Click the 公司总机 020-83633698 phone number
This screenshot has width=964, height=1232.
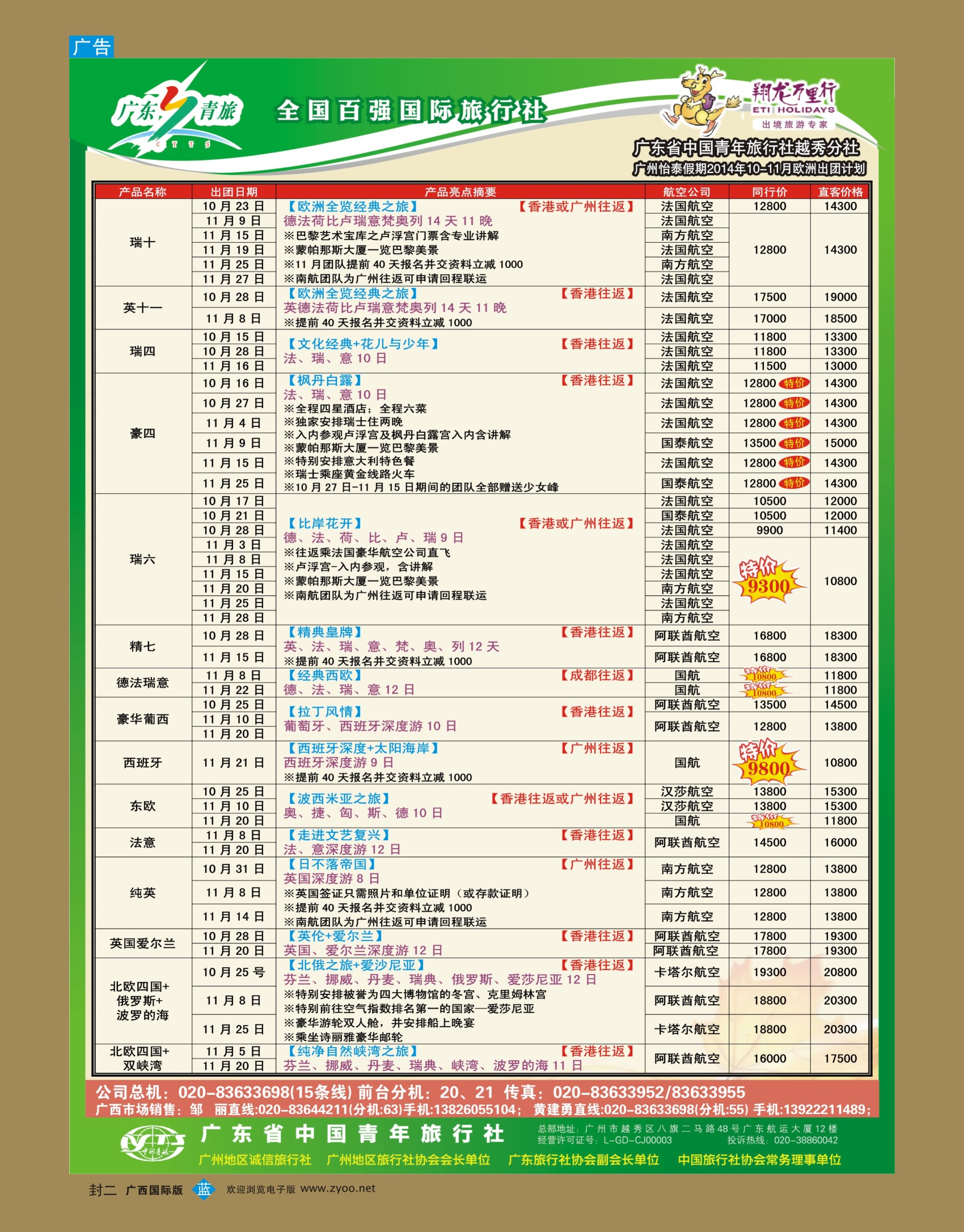pos(225,1093)
